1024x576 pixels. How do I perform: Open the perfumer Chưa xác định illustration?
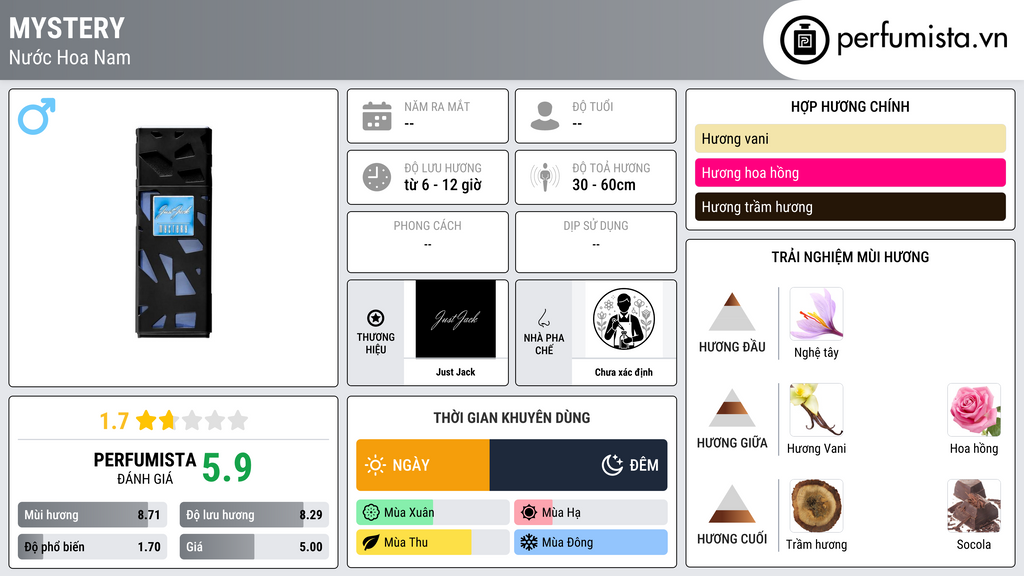tap(624, 319)
